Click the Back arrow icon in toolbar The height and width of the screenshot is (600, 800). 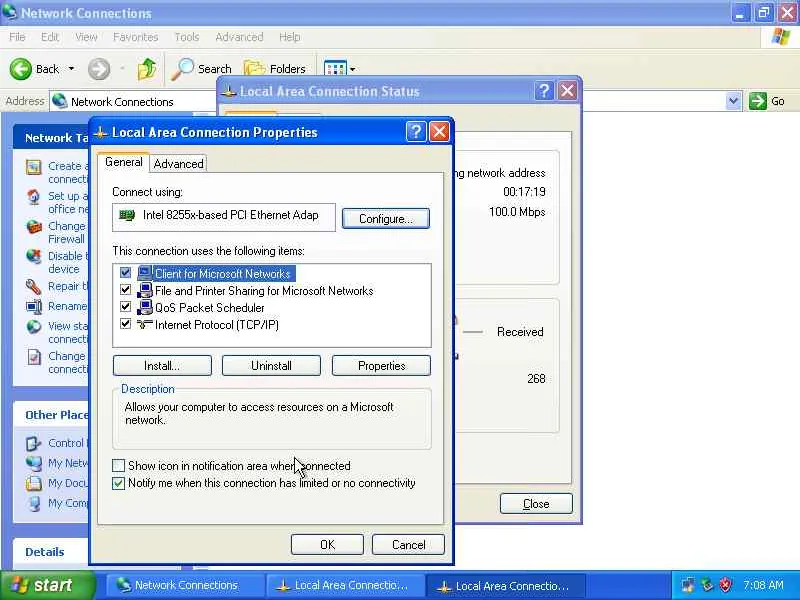[x=21, y=69]
